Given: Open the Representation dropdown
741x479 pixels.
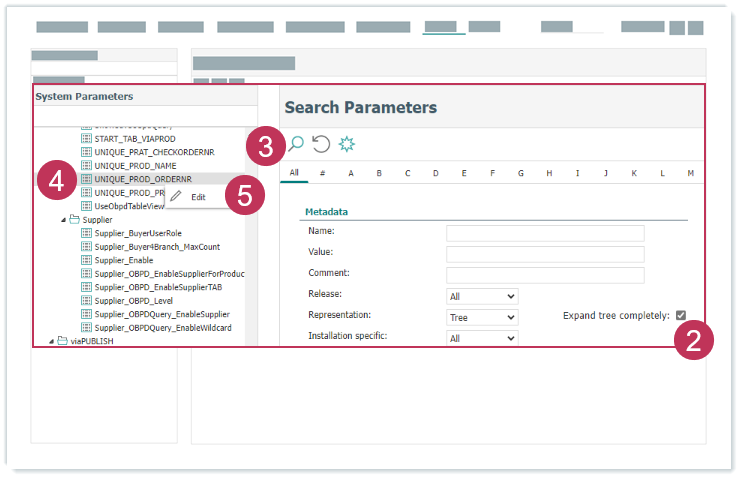Looking at the screenshot, I should click(x=481, y=317).
